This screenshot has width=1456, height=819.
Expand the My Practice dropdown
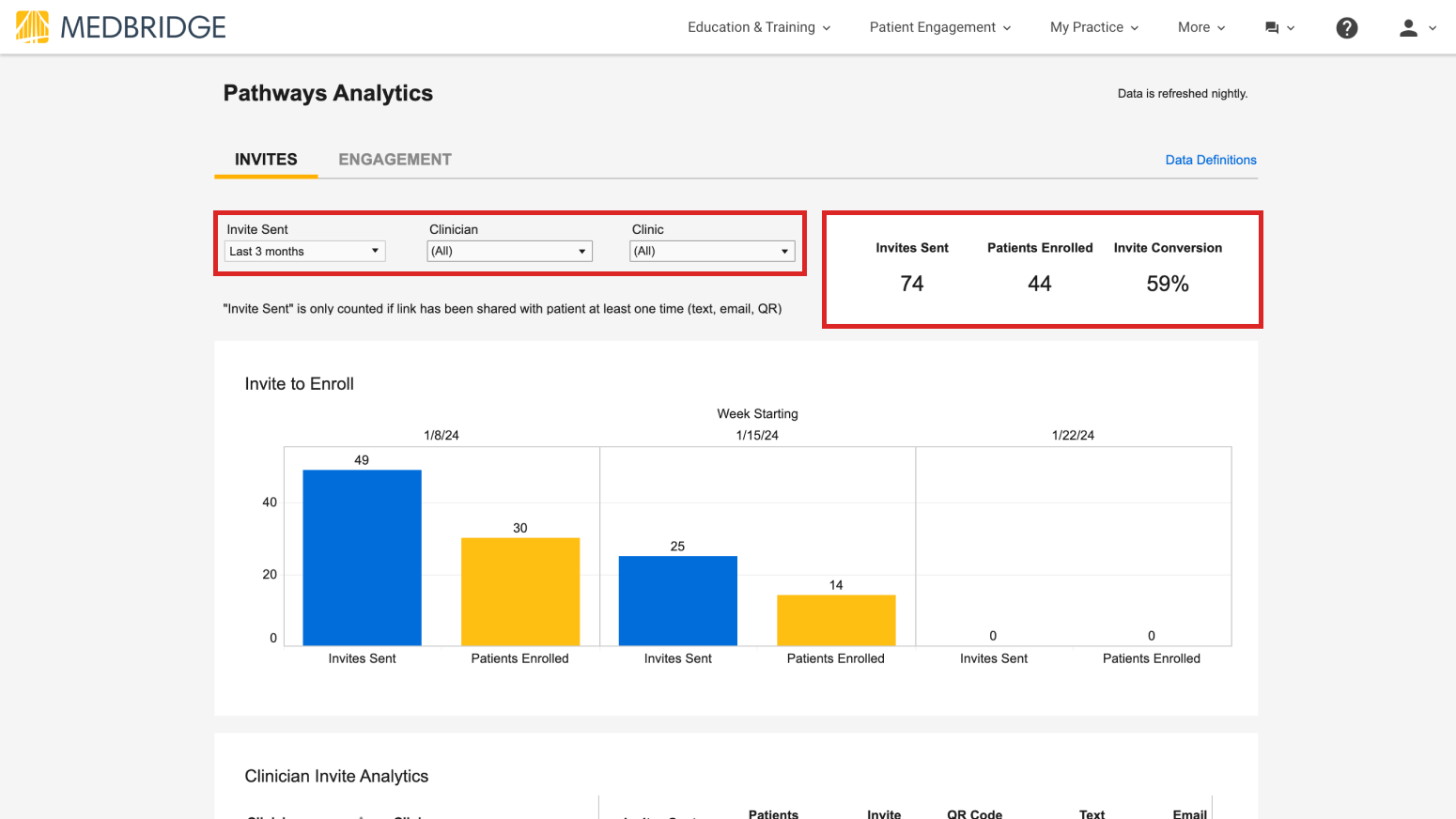click(1093, 27)
